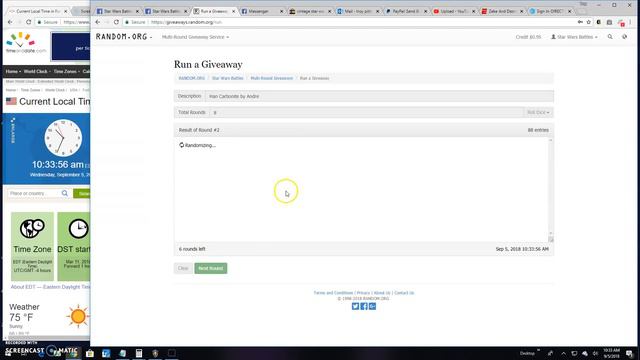Switch to the Zeke And Dest tab

(x=501, y=11)
